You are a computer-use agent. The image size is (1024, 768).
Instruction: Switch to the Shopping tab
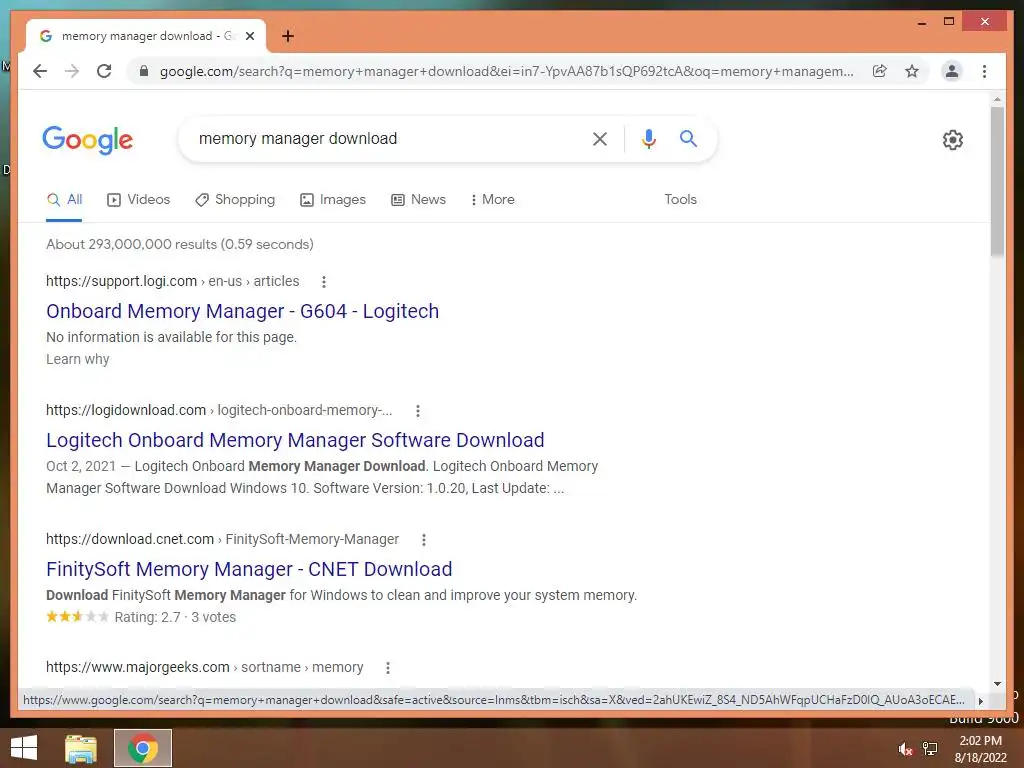pos(235,200)
